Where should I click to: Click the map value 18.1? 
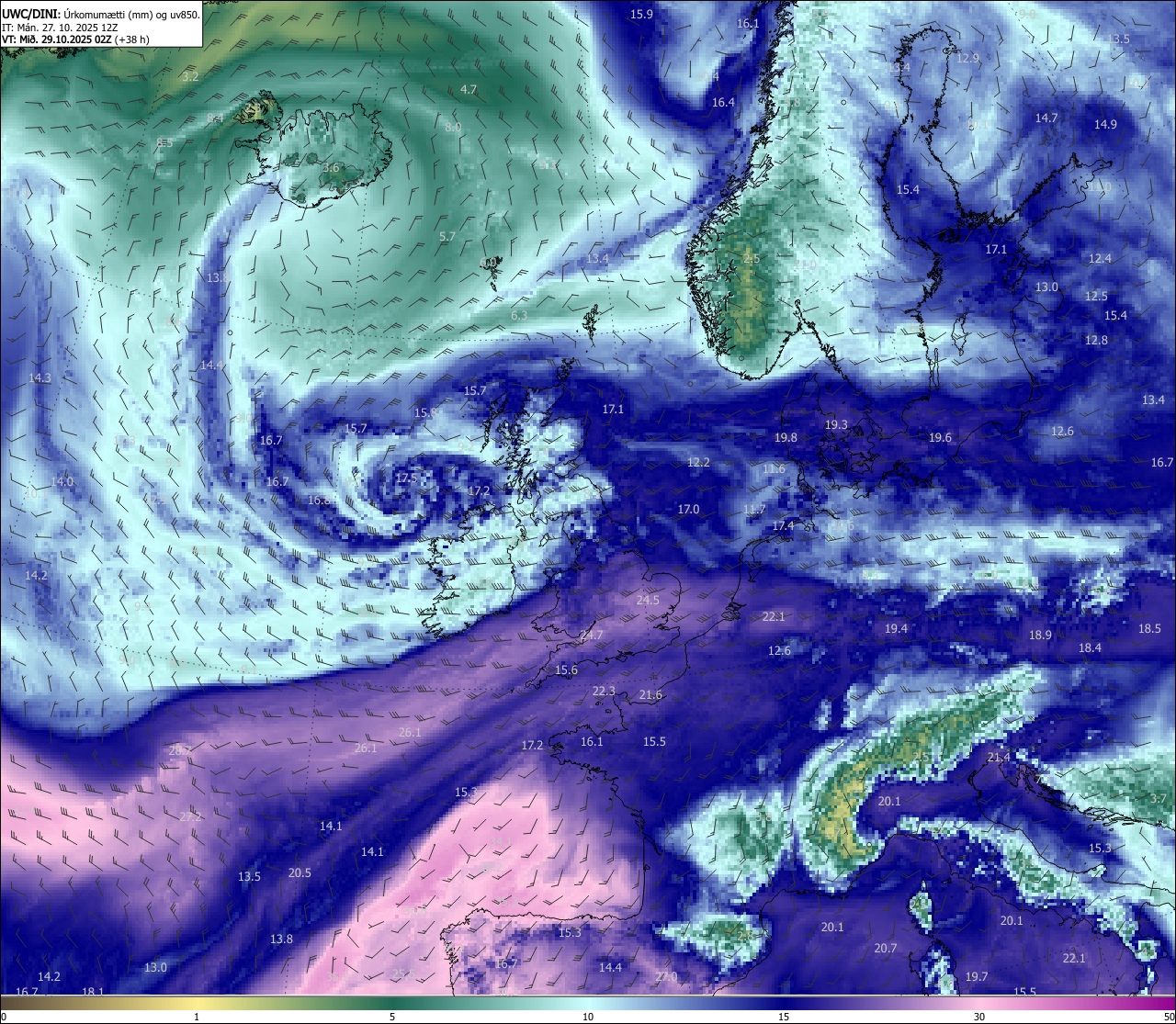93,991
